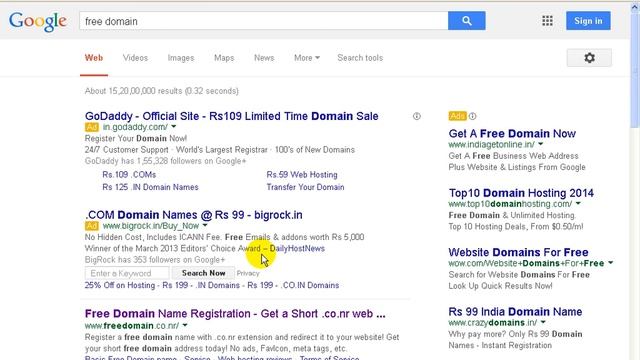Click info icon next to sidebar Ads label
Image resolution: width=640 pixels, height=360 pixels.
coord(472,116)
